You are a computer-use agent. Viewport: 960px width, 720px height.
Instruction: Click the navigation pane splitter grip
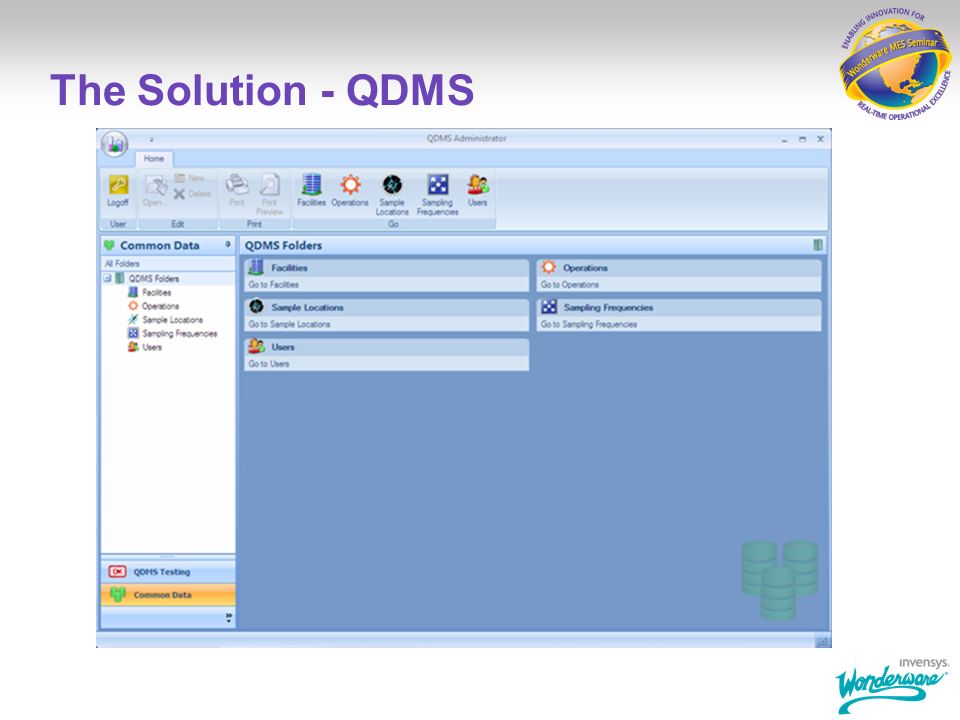coord(168,557)
